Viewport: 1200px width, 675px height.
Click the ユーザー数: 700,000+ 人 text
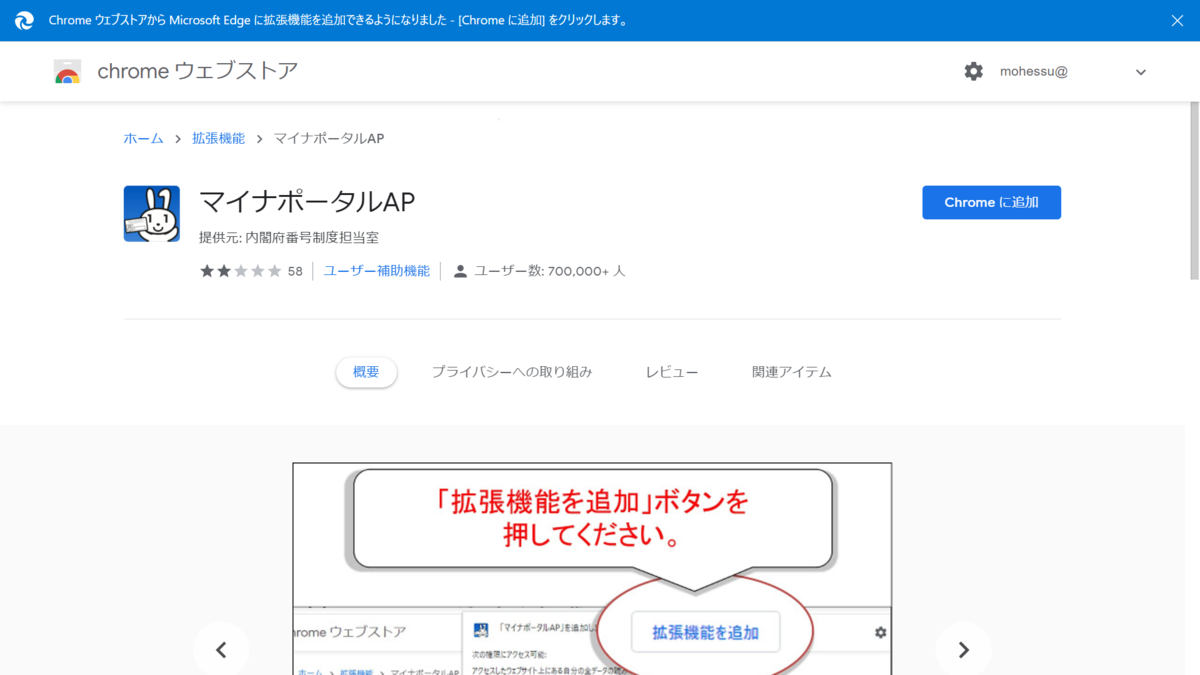point(550,271)
